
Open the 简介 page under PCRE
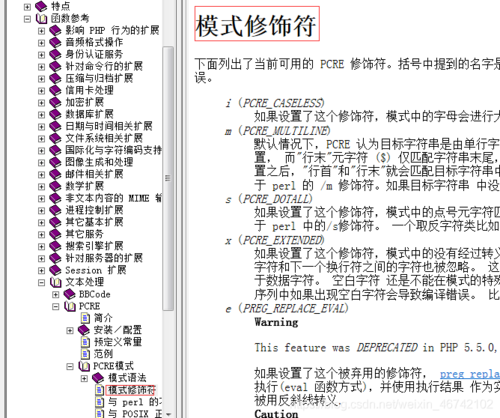click(103, 318)
